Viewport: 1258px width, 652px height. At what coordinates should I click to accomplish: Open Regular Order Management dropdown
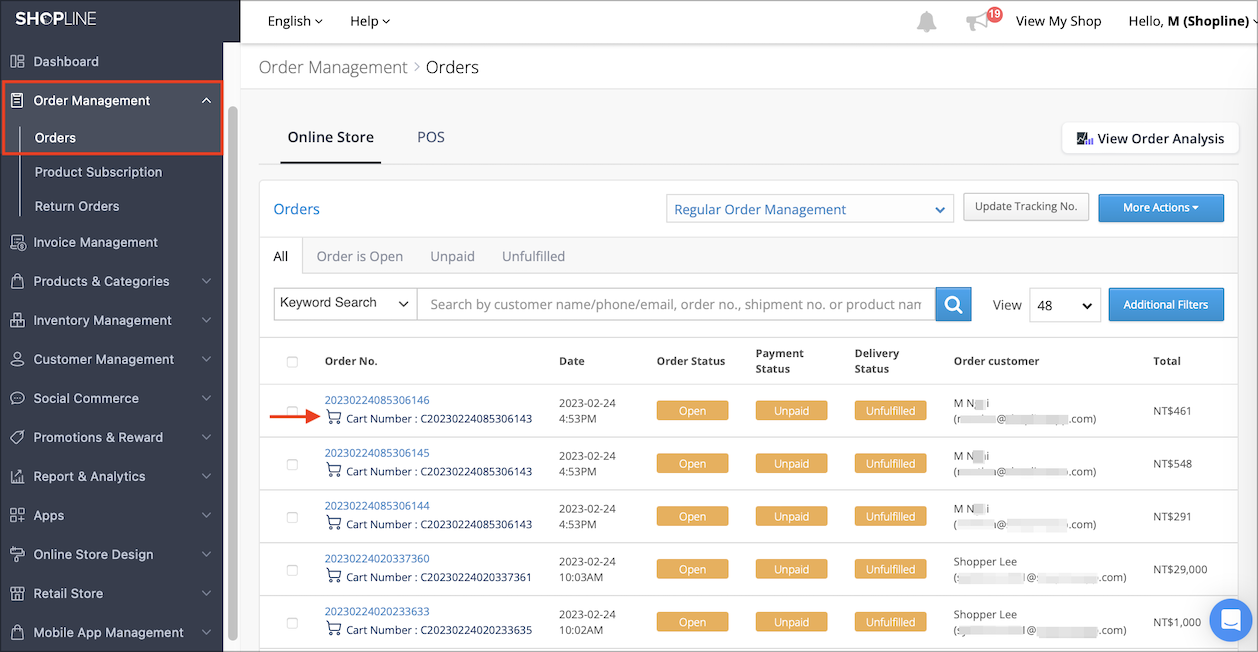(x=809, y=209)
